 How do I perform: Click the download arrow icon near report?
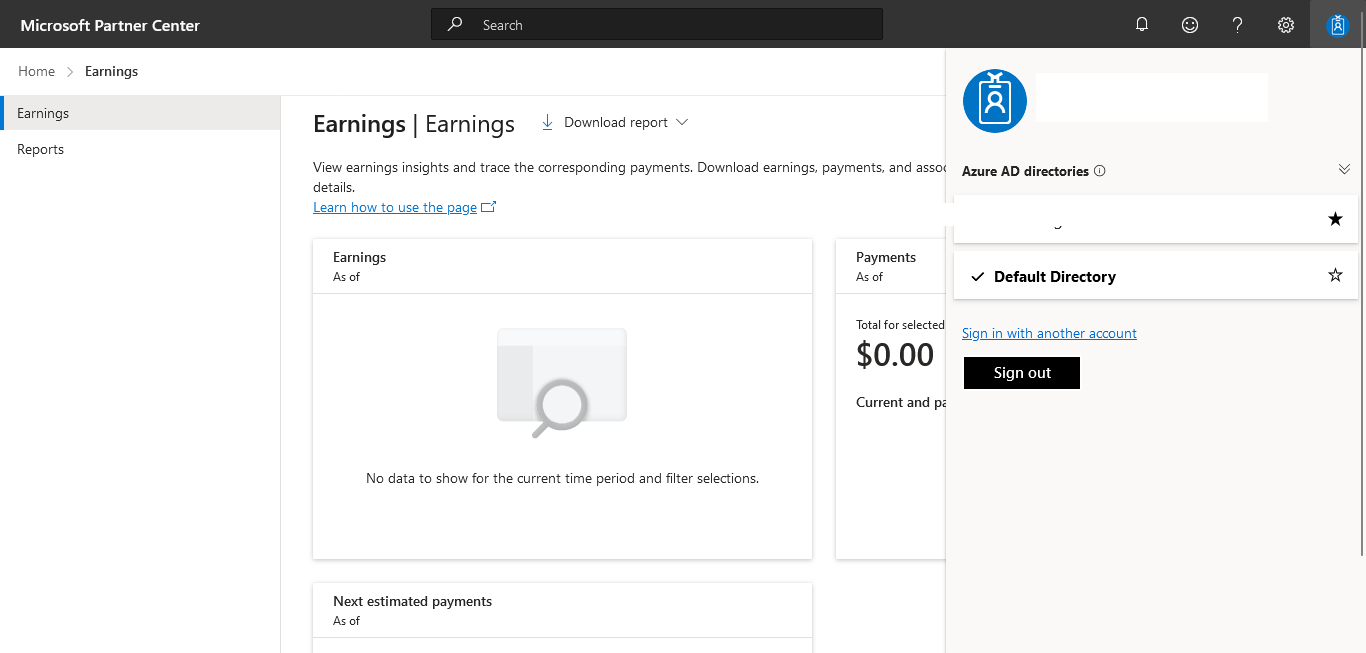[x=547, y=122]
